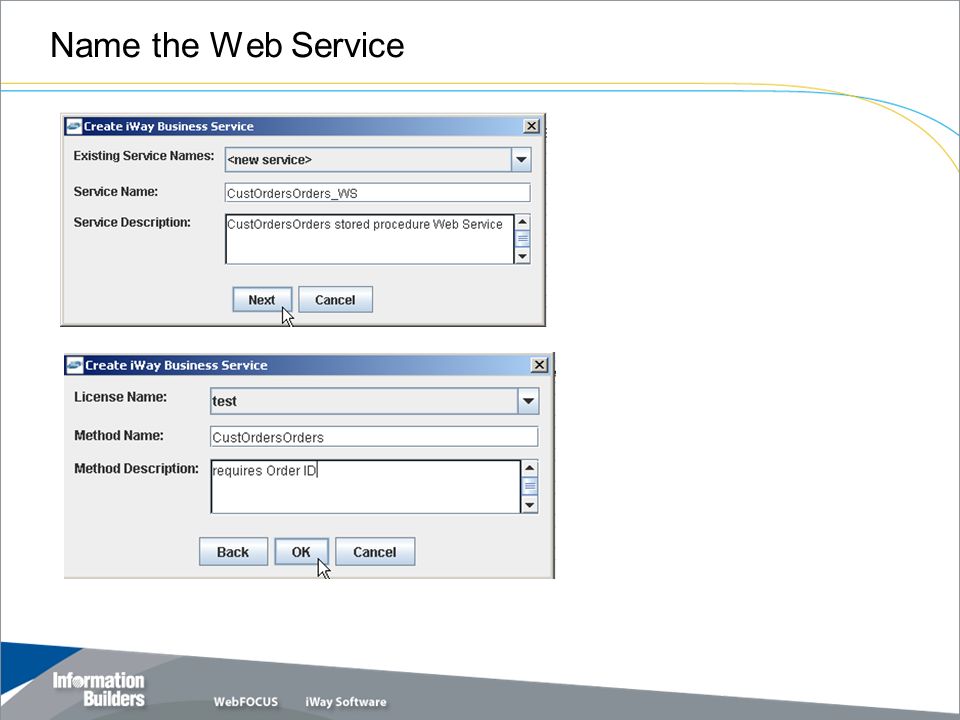The width and height of the screenshot is (960, 720).
Task: Click the Information Builders logo
Action: point(99,689)
